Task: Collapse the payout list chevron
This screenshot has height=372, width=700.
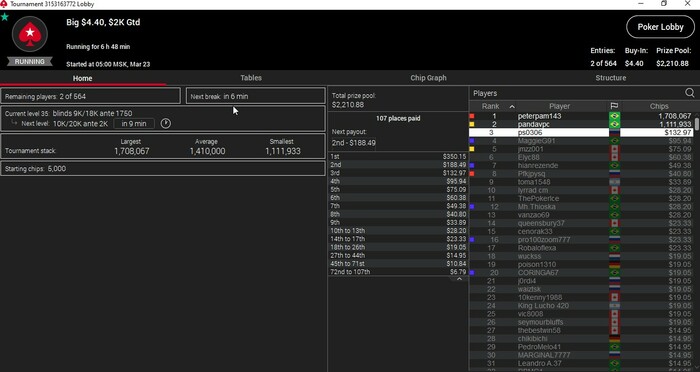Action: coord(459,279)
